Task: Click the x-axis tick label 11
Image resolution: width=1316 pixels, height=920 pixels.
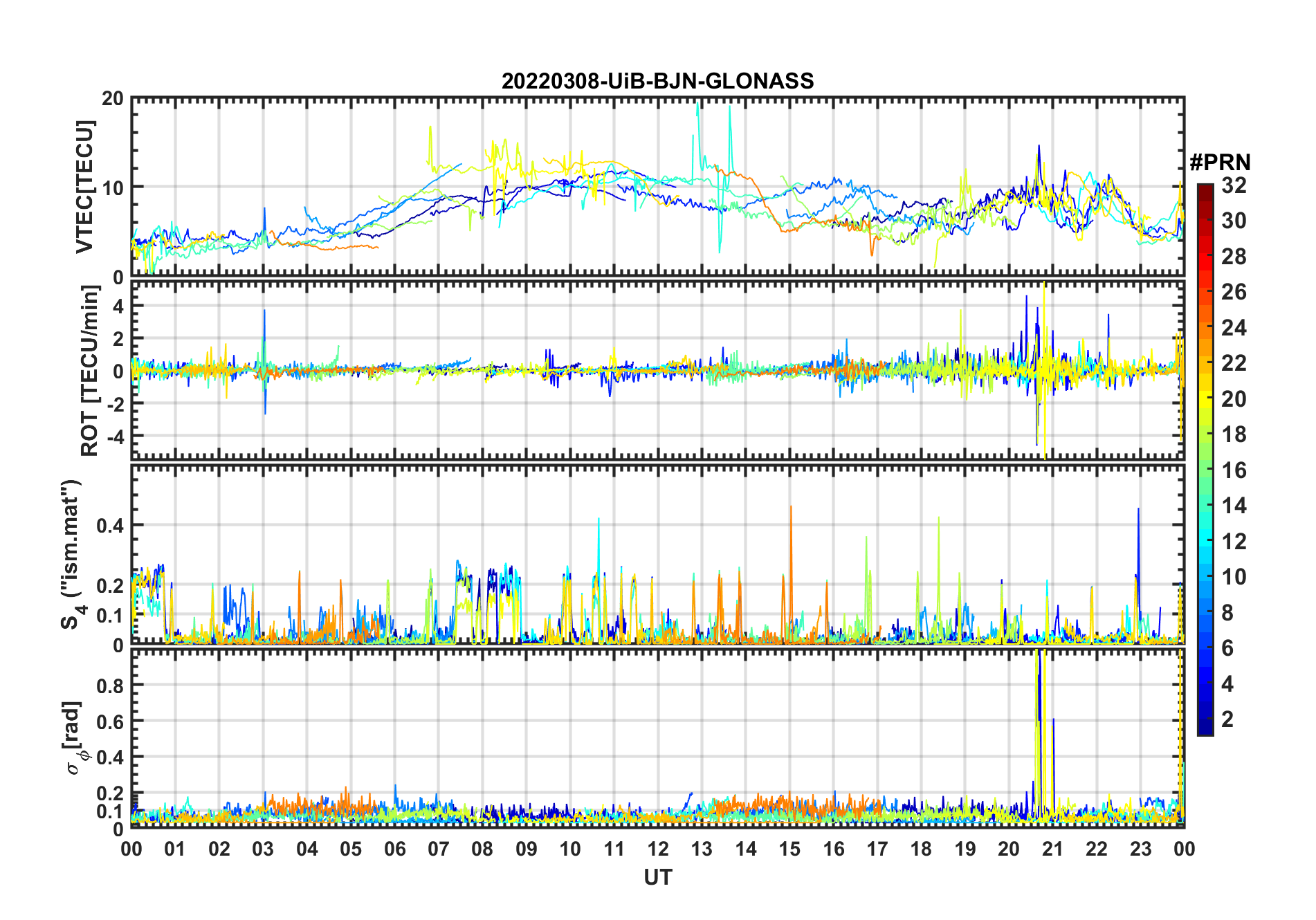Action: click(x=614, y=849)
